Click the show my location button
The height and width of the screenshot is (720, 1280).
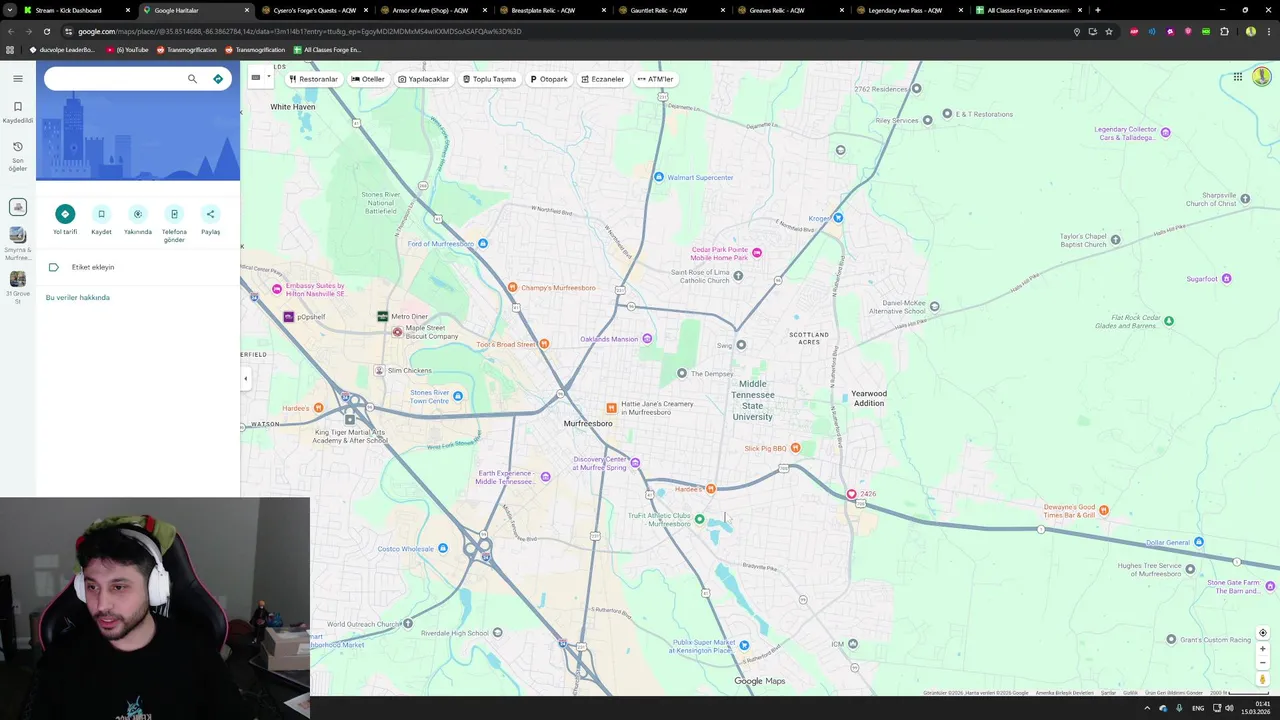1262,633
